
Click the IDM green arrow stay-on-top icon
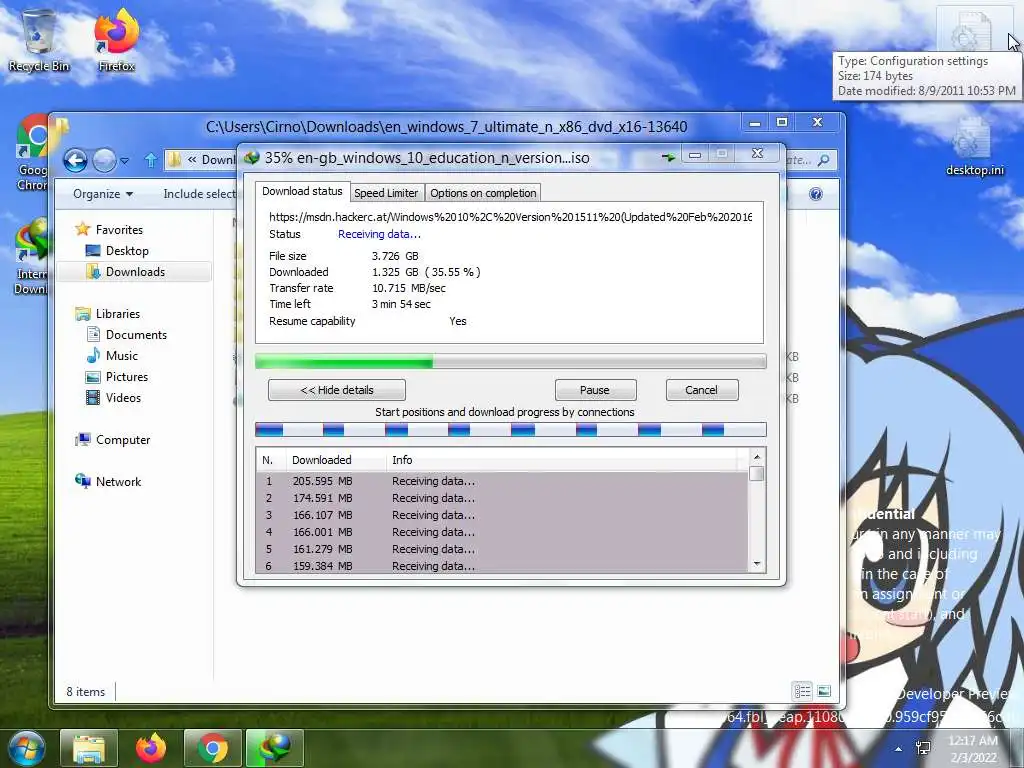click(x=668, y=157)
